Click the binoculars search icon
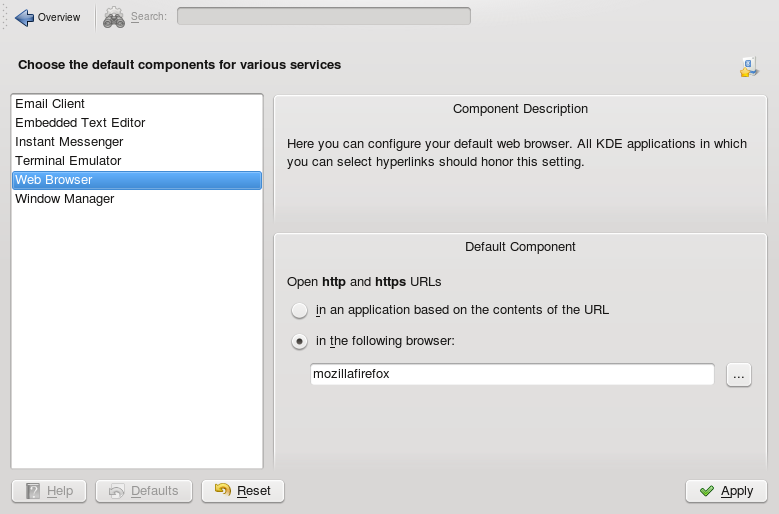 click(x=114, y=17)
